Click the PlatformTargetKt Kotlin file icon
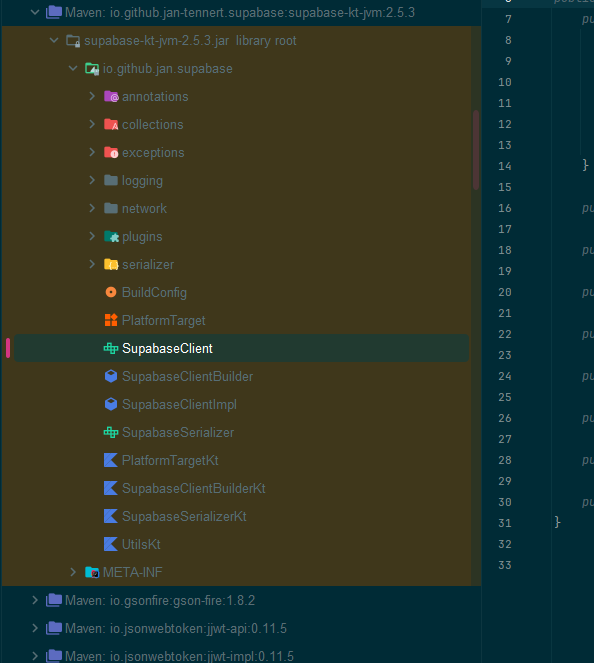This screenshot has width=594, height=663. [111, 460]
